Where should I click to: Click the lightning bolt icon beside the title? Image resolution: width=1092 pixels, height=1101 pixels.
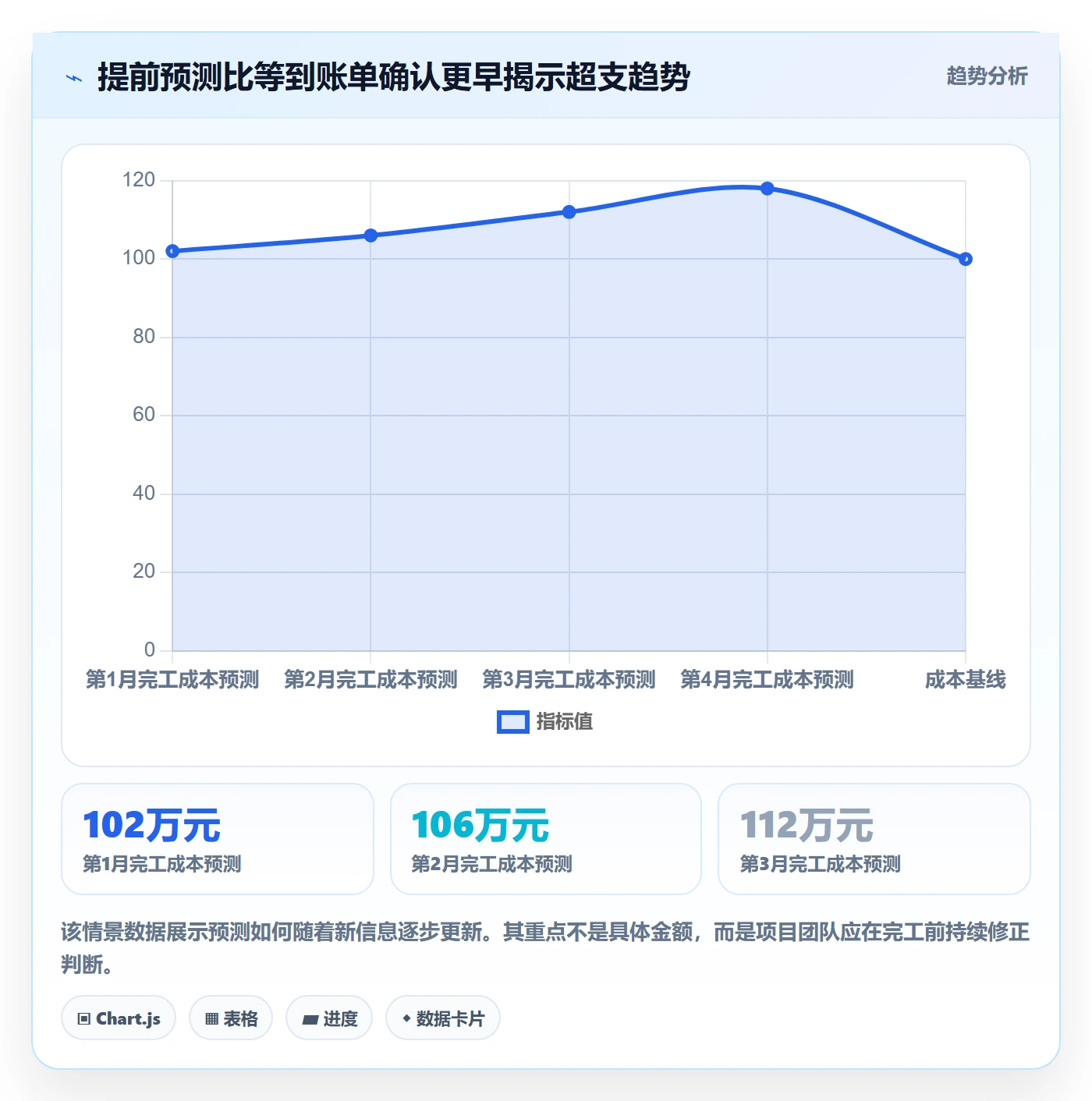pyautogui.click(x=74, y=78)
